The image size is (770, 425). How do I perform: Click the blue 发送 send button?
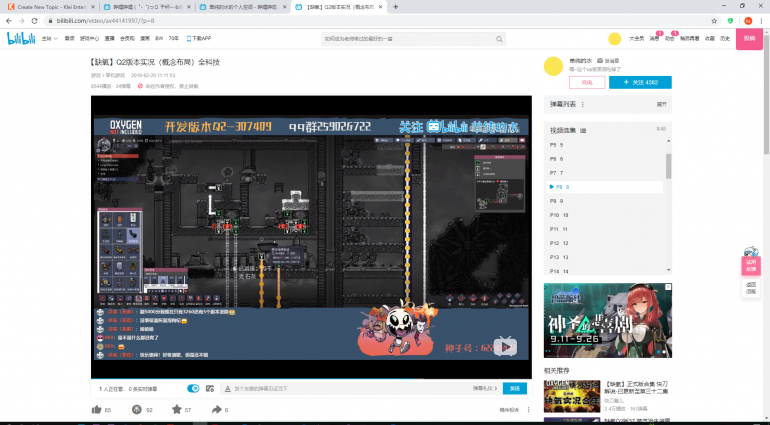click(515, 389)
